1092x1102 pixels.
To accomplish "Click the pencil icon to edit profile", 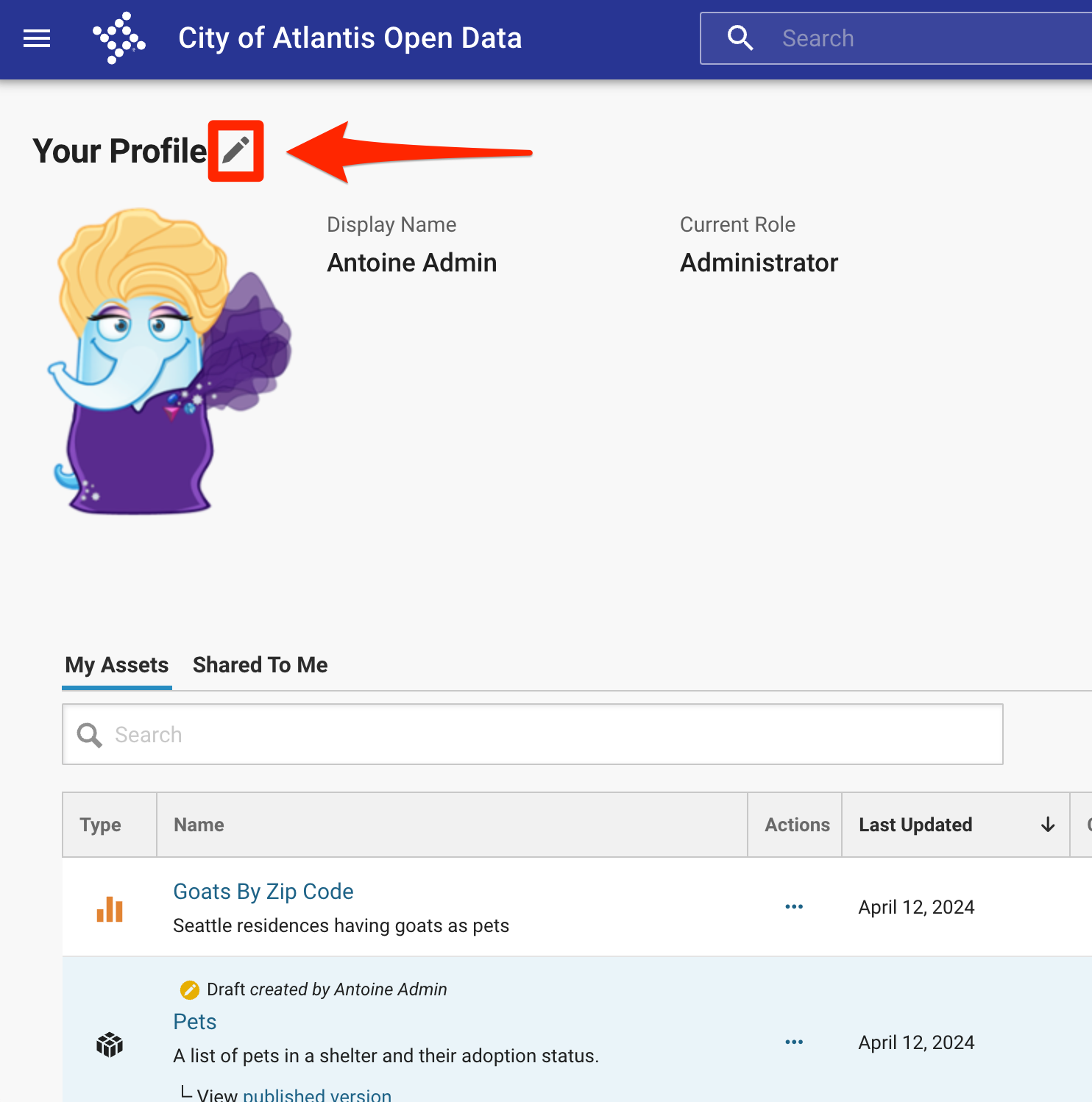I will (x=235, y=151).
